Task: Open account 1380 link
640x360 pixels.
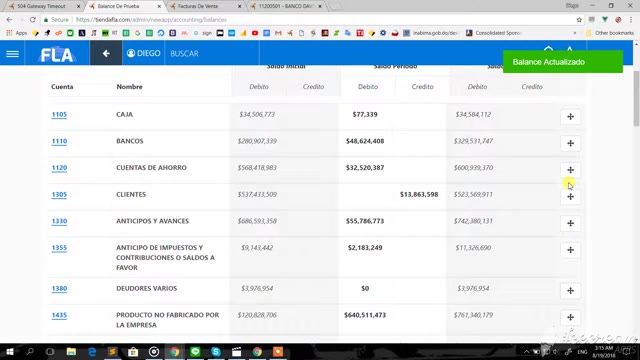Action: pos(59,289)
